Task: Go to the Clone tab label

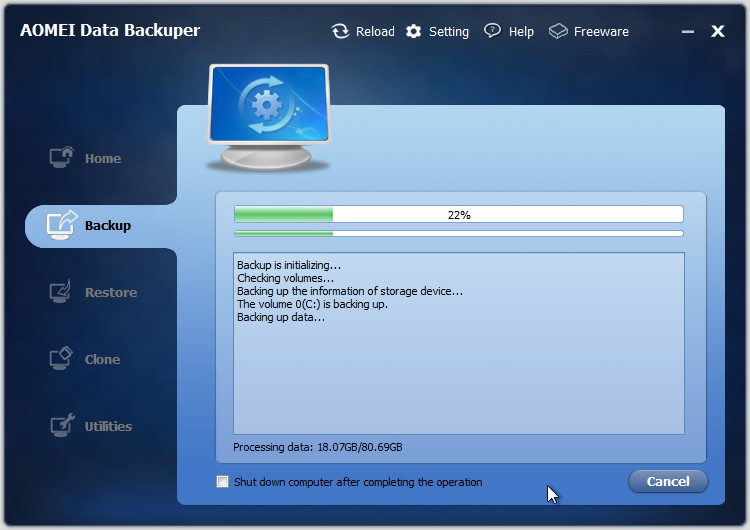Action: [102, 359]
